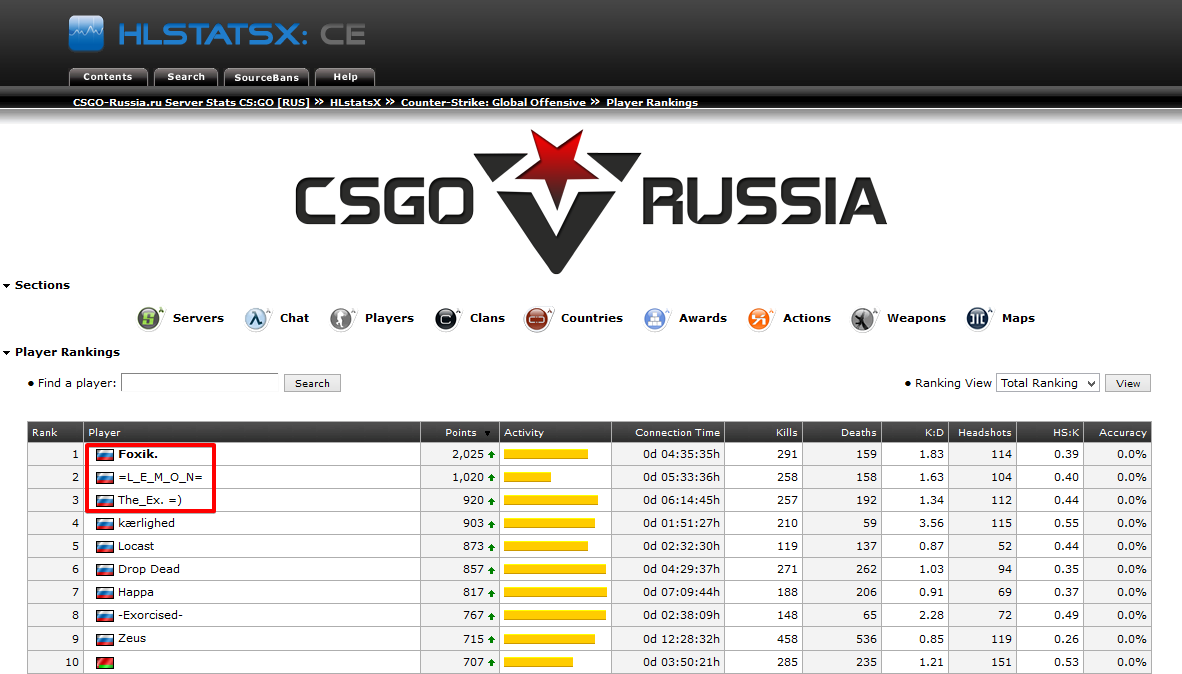
Task: Open the Clans section icon
Action: (x=447, y=318)
